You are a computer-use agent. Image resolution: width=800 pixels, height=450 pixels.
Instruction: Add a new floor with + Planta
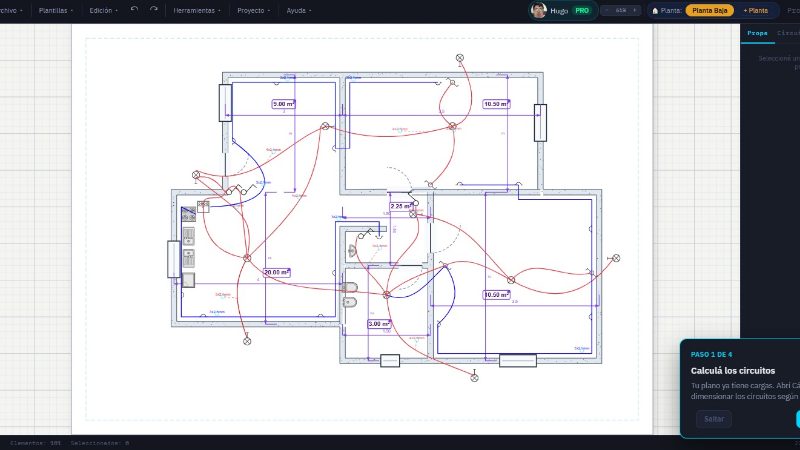(756, 10)
